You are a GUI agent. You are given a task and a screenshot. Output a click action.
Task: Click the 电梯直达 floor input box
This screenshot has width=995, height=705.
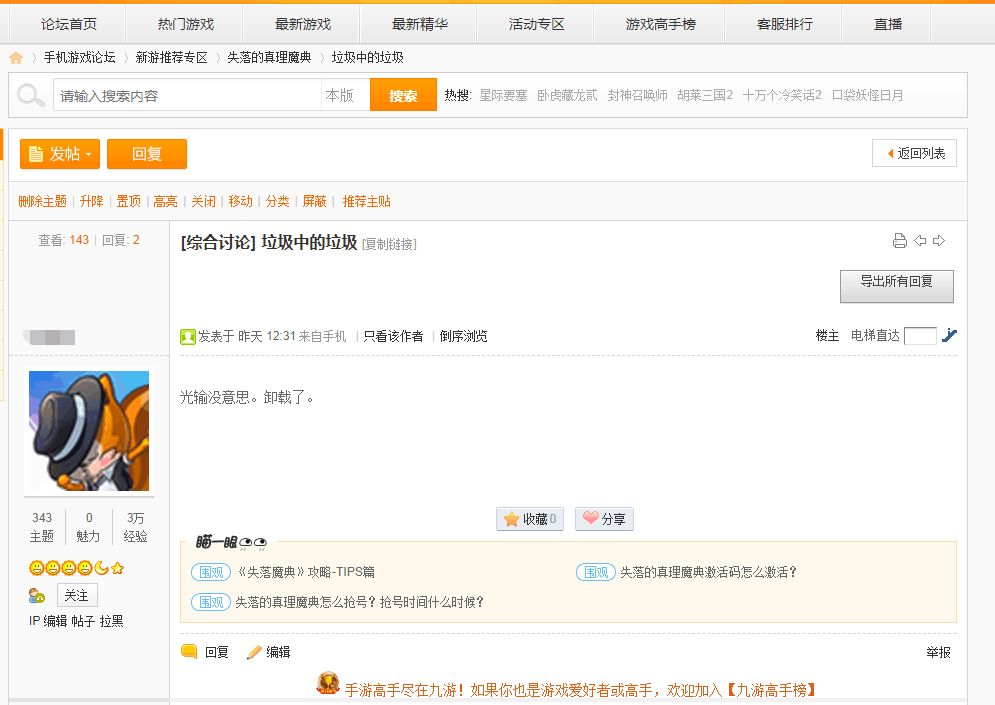click(920, 336)
